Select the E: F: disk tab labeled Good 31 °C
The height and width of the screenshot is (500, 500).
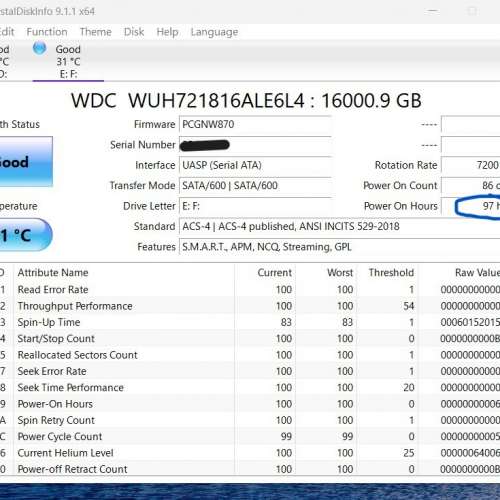tap(68, 61)
